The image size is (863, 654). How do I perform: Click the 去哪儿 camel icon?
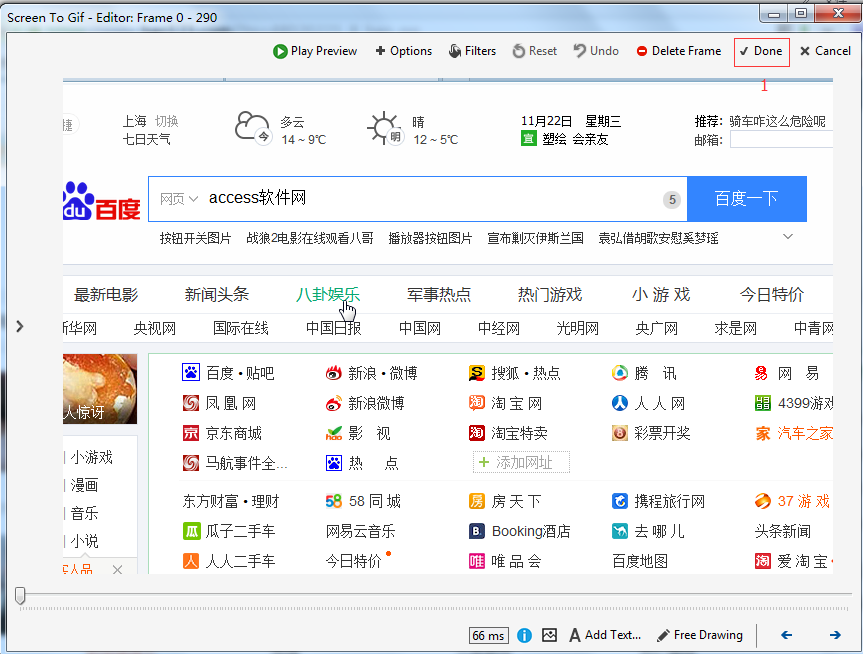pyautogui.click(x=620, y=531)
